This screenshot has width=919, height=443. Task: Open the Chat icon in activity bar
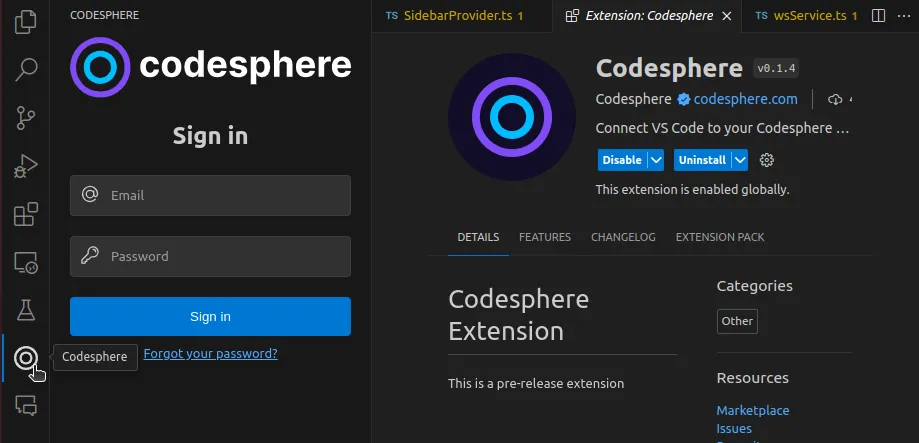[26, 406]
